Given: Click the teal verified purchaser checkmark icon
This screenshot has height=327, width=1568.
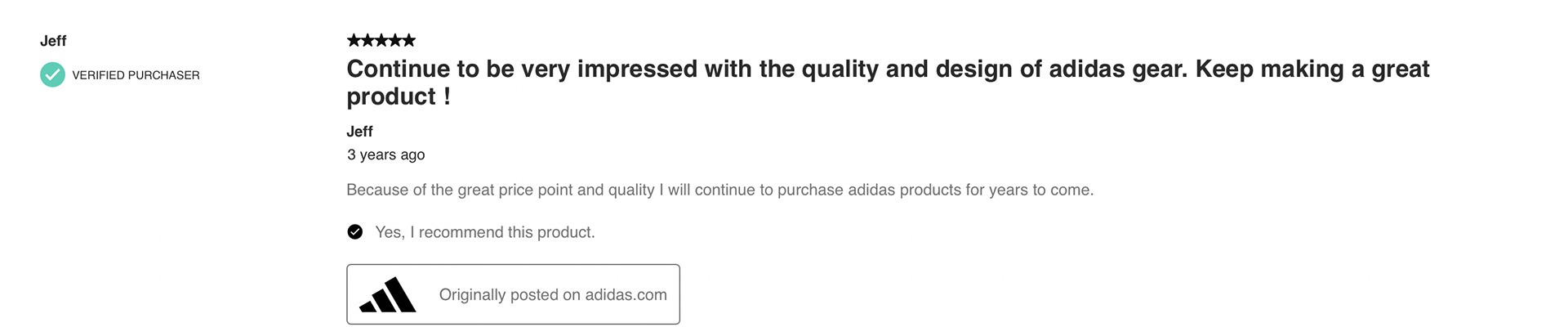Looking at the screenshot, I should click(x=52, y=74).
